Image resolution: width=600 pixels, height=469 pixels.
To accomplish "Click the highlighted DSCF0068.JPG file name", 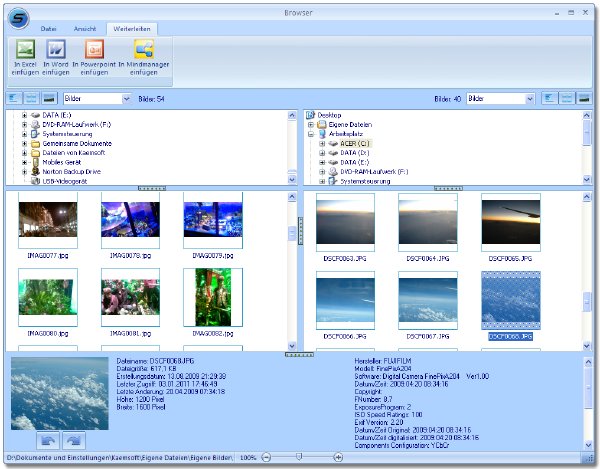I will click(x=510, y=337).
